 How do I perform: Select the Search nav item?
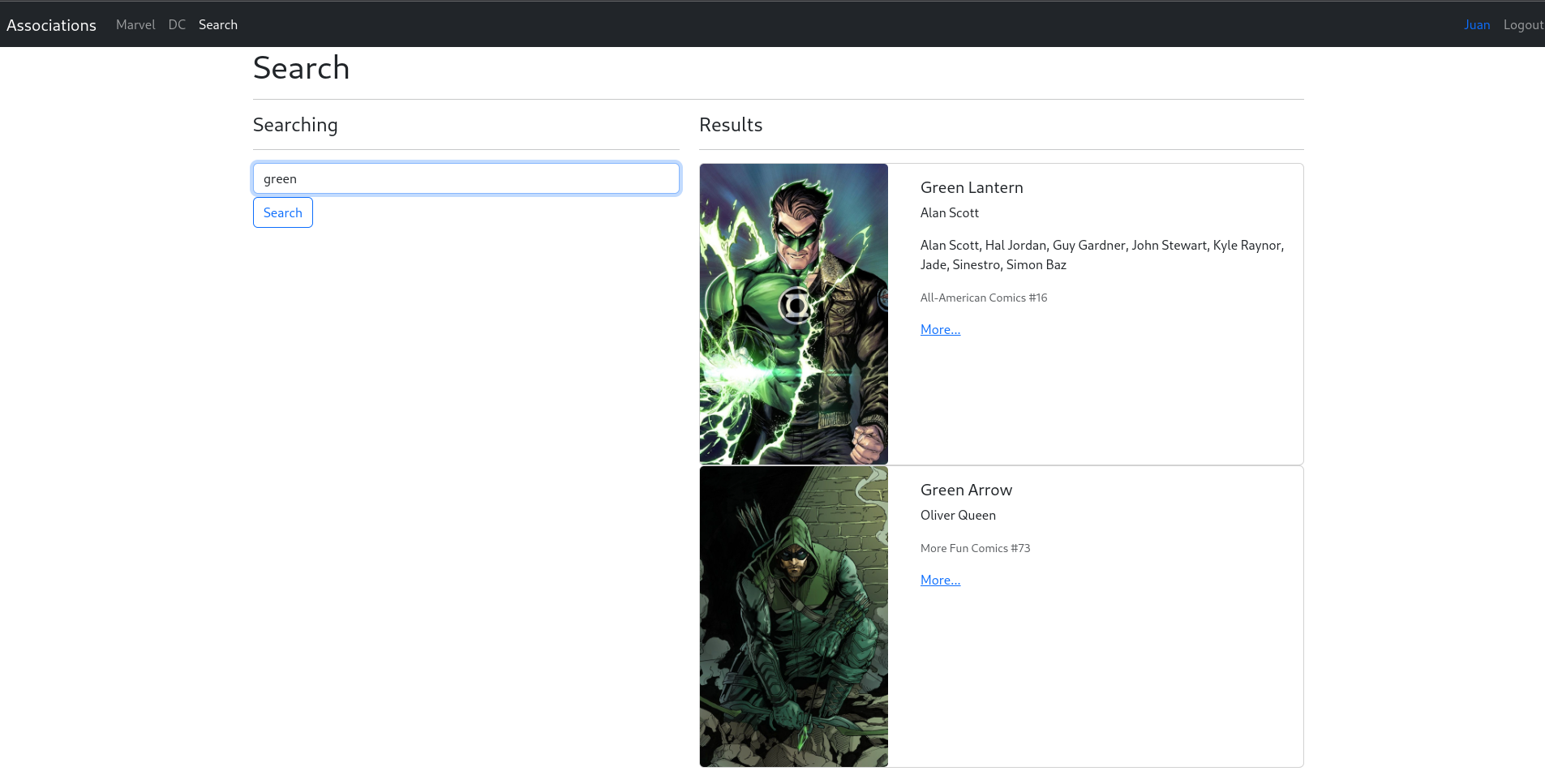218,25
